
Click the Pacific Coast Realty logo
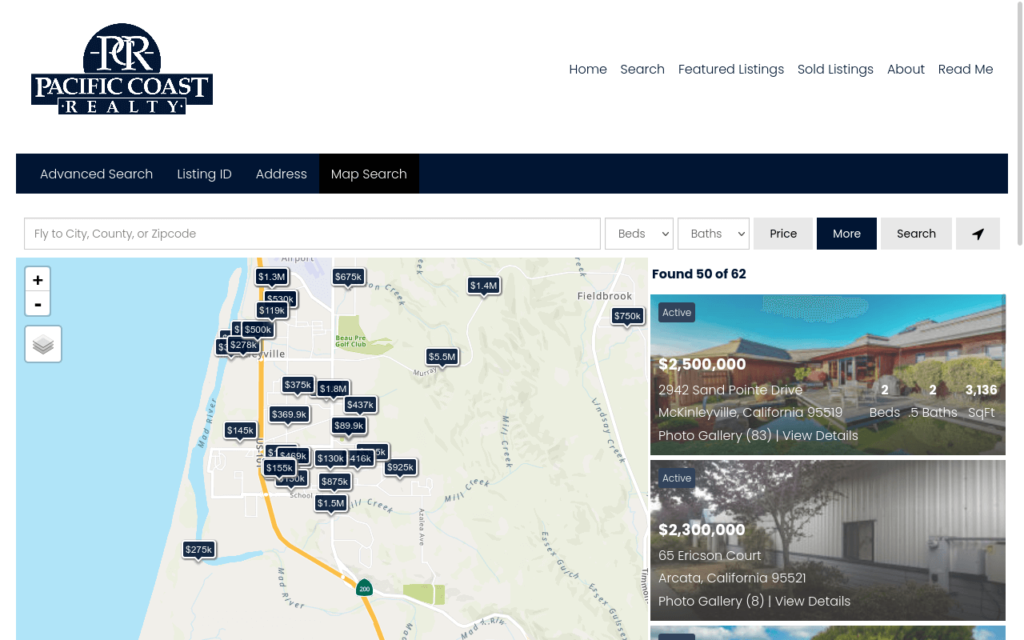click(122, 69)
